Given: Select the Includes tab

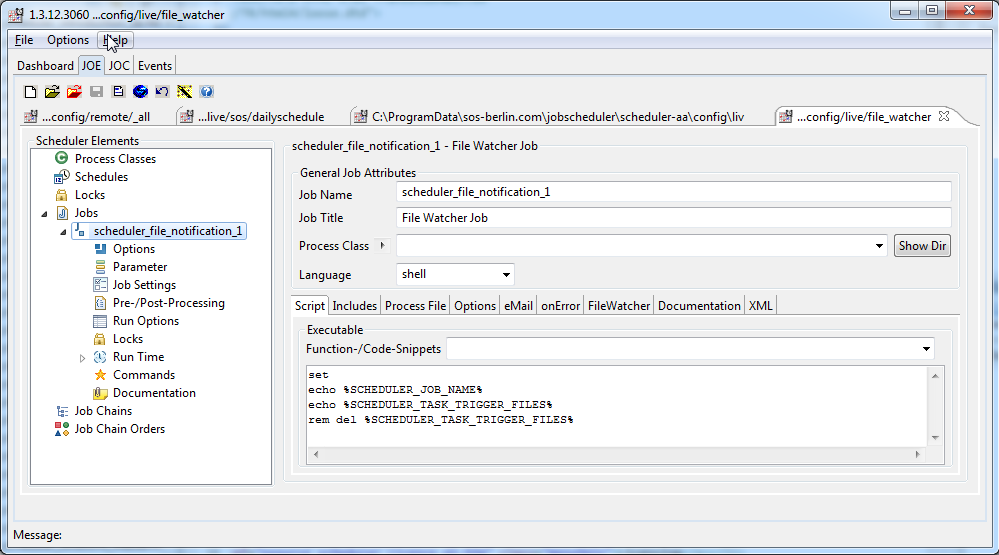Looking at the screenshot, I should tap(354, 306).
